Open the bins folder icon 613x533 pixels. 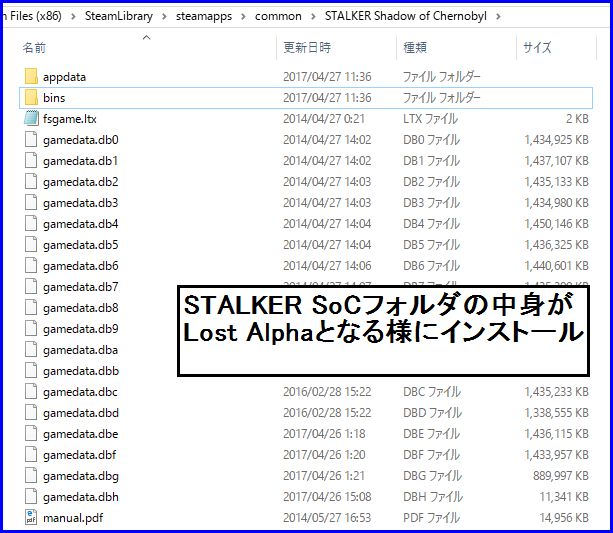click(31, 98)
